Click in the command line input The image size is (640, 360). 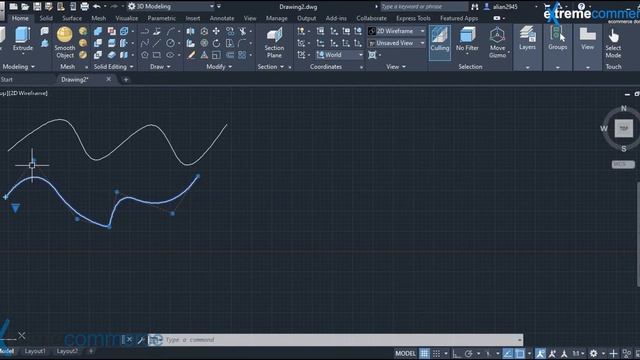click(x=341, y=340)
